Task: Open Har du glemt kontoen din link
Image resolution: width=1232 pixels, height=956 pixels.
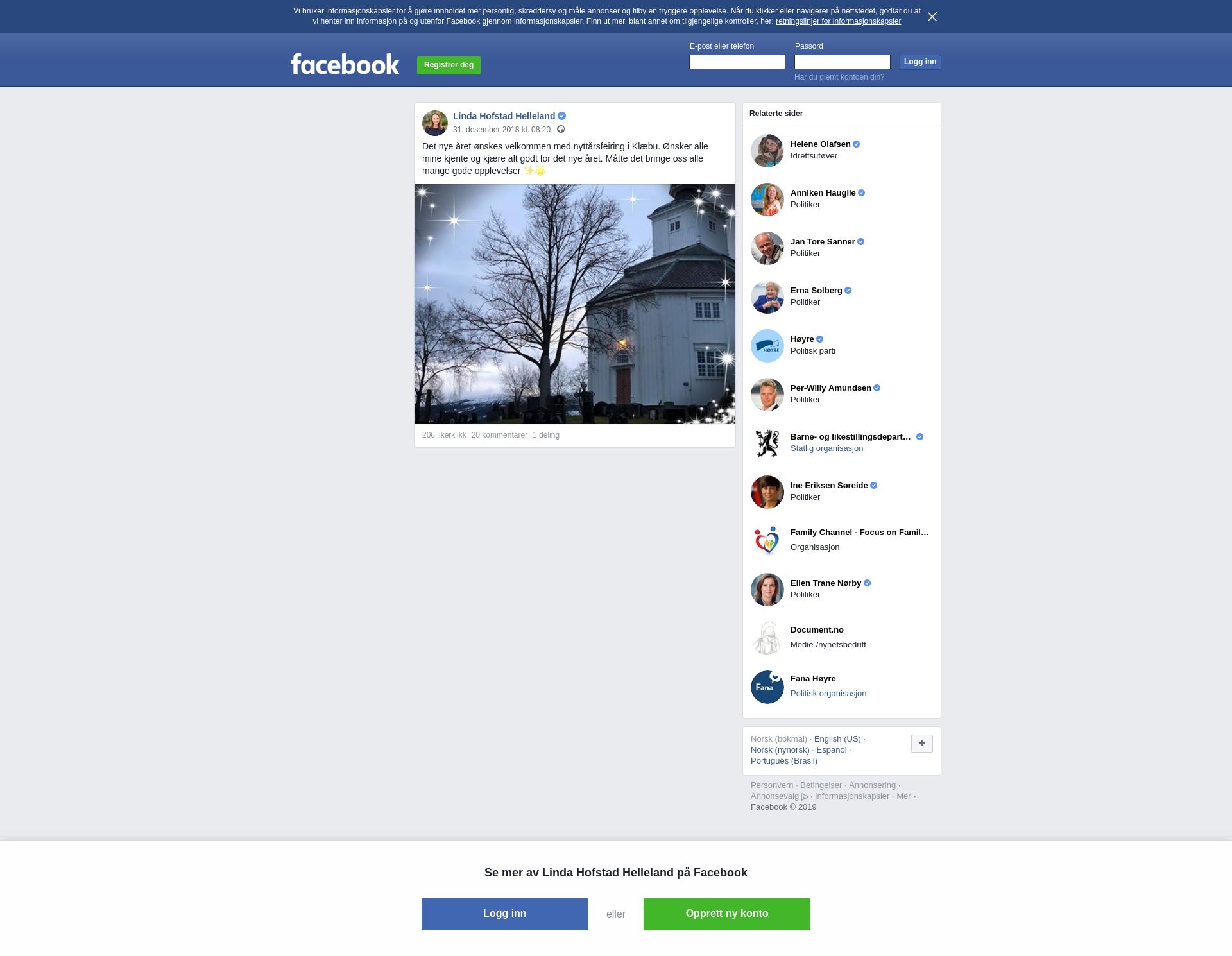Action: point(839,77)
